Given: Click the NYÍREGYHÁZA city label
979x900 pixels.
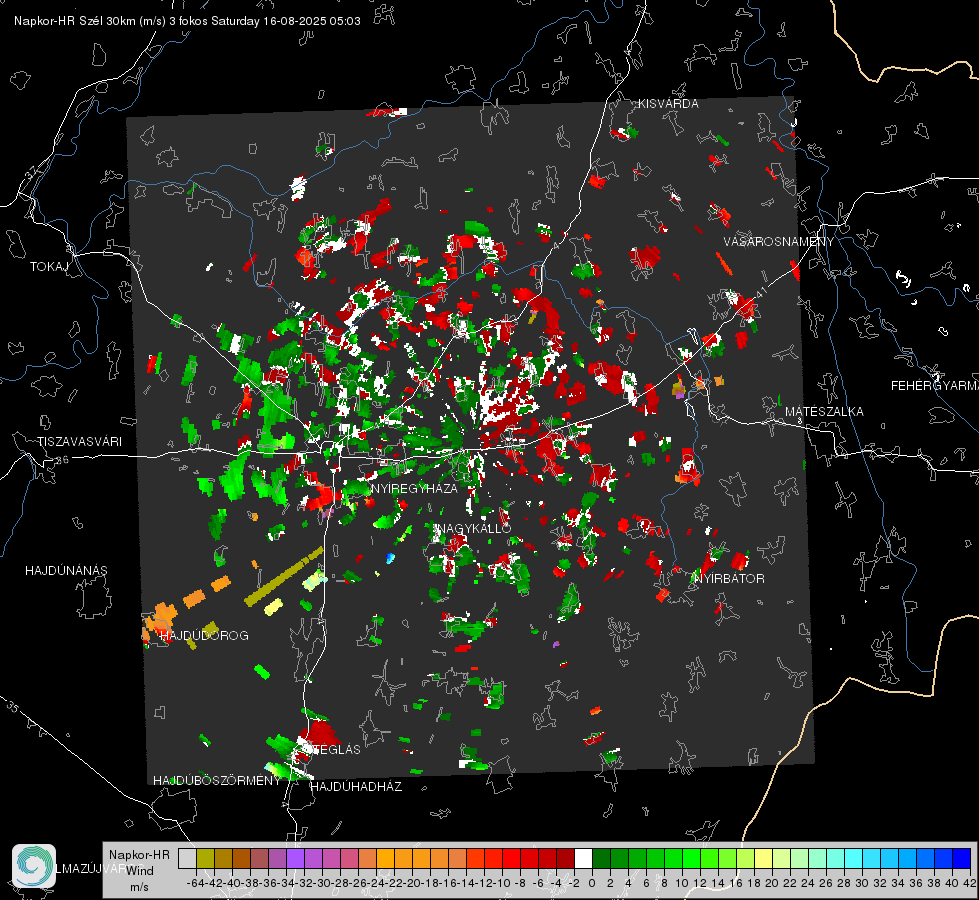Looking at the screenshot, I should [x=414, y=488].
